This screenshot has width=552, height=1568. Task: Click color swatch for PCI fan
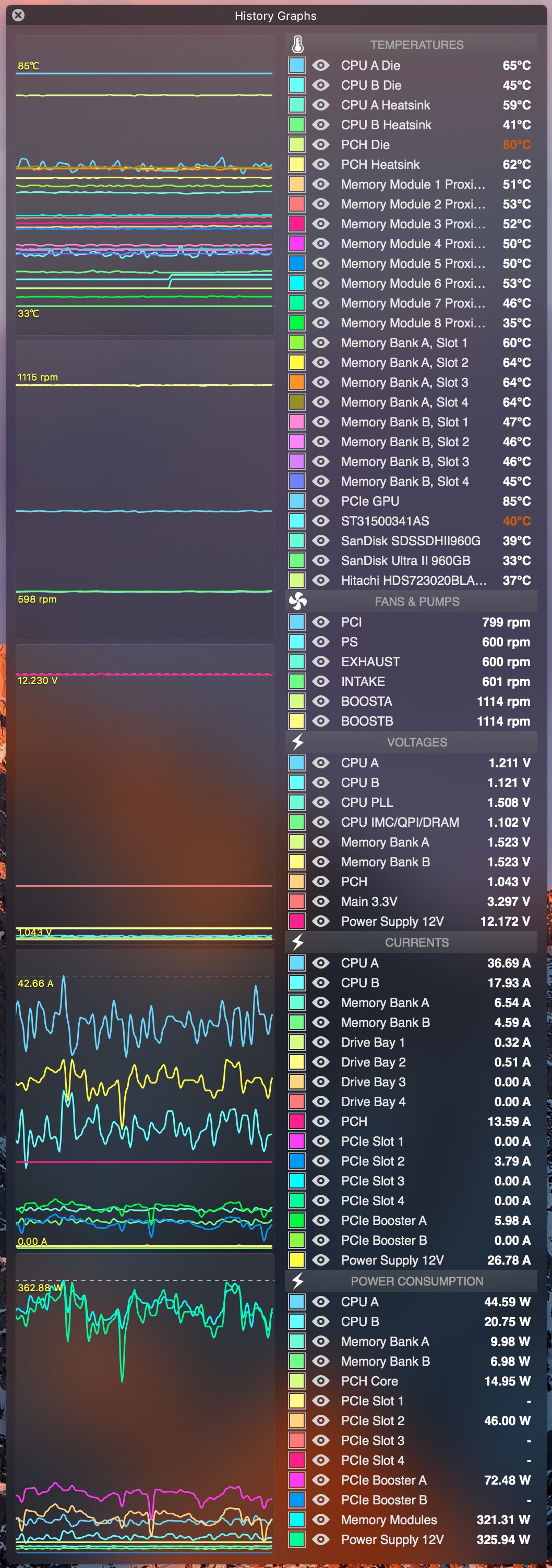click(x=297, y=622)
